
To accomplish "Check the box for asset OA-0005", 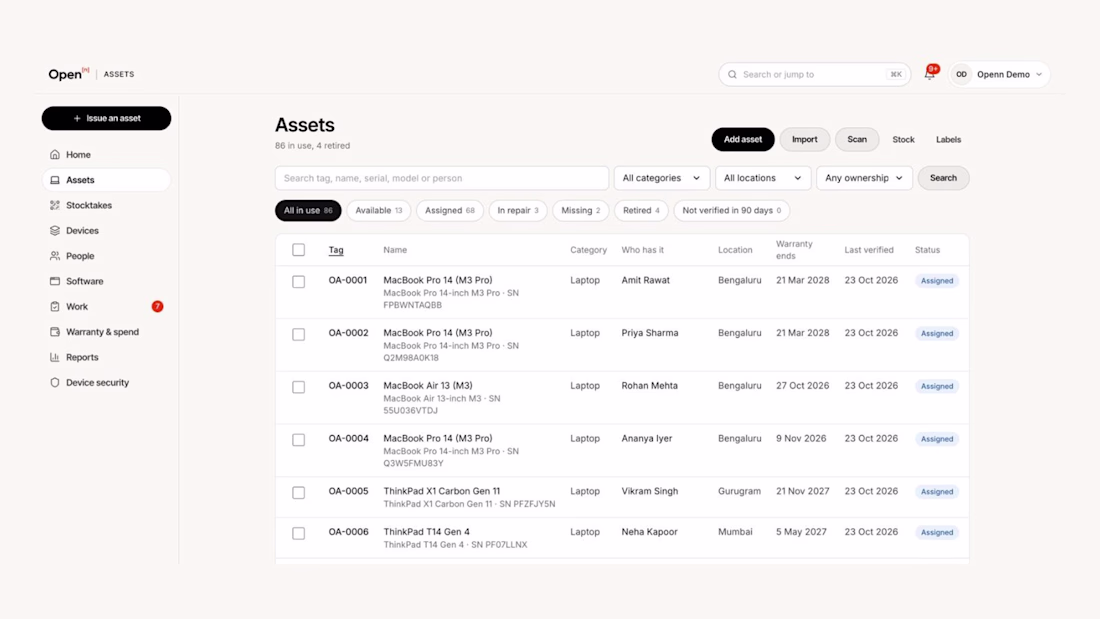I will pos(299,493).
